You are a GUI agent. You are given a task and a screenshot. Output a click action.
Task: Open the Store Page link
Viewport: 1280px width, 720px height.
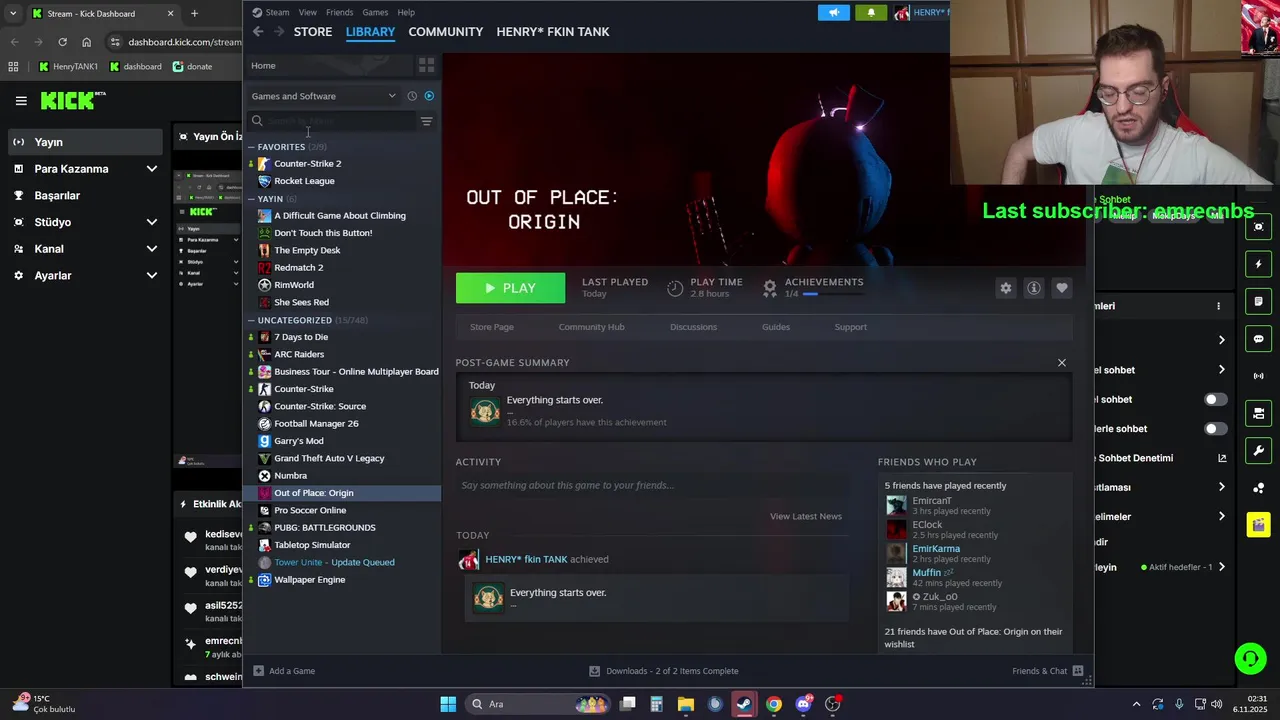(x=492, y=327)
